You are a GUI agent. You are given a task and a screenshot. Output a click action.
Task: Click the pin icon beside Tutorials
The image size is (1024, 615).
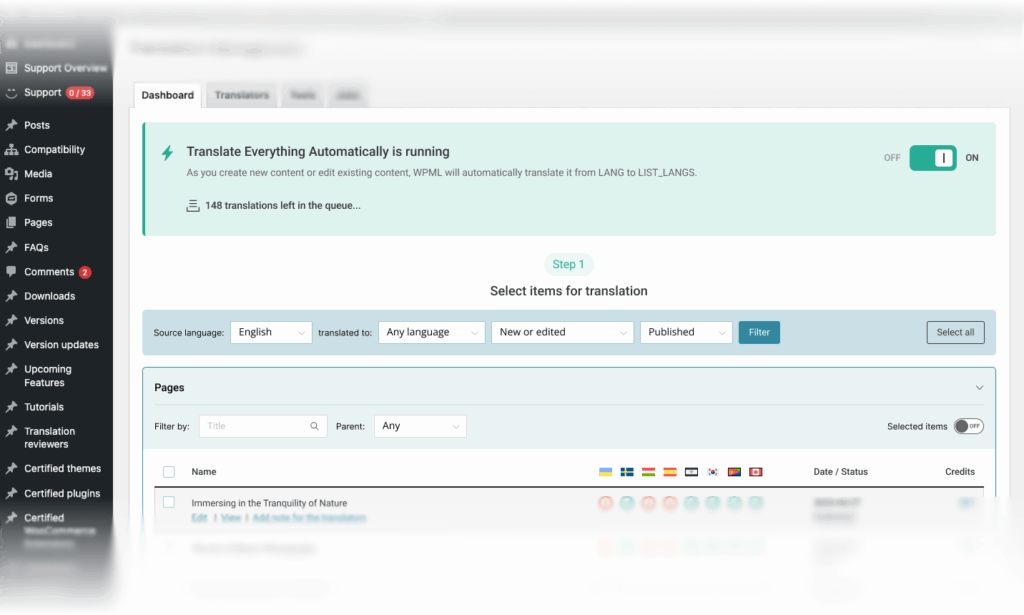coord(11,407)
